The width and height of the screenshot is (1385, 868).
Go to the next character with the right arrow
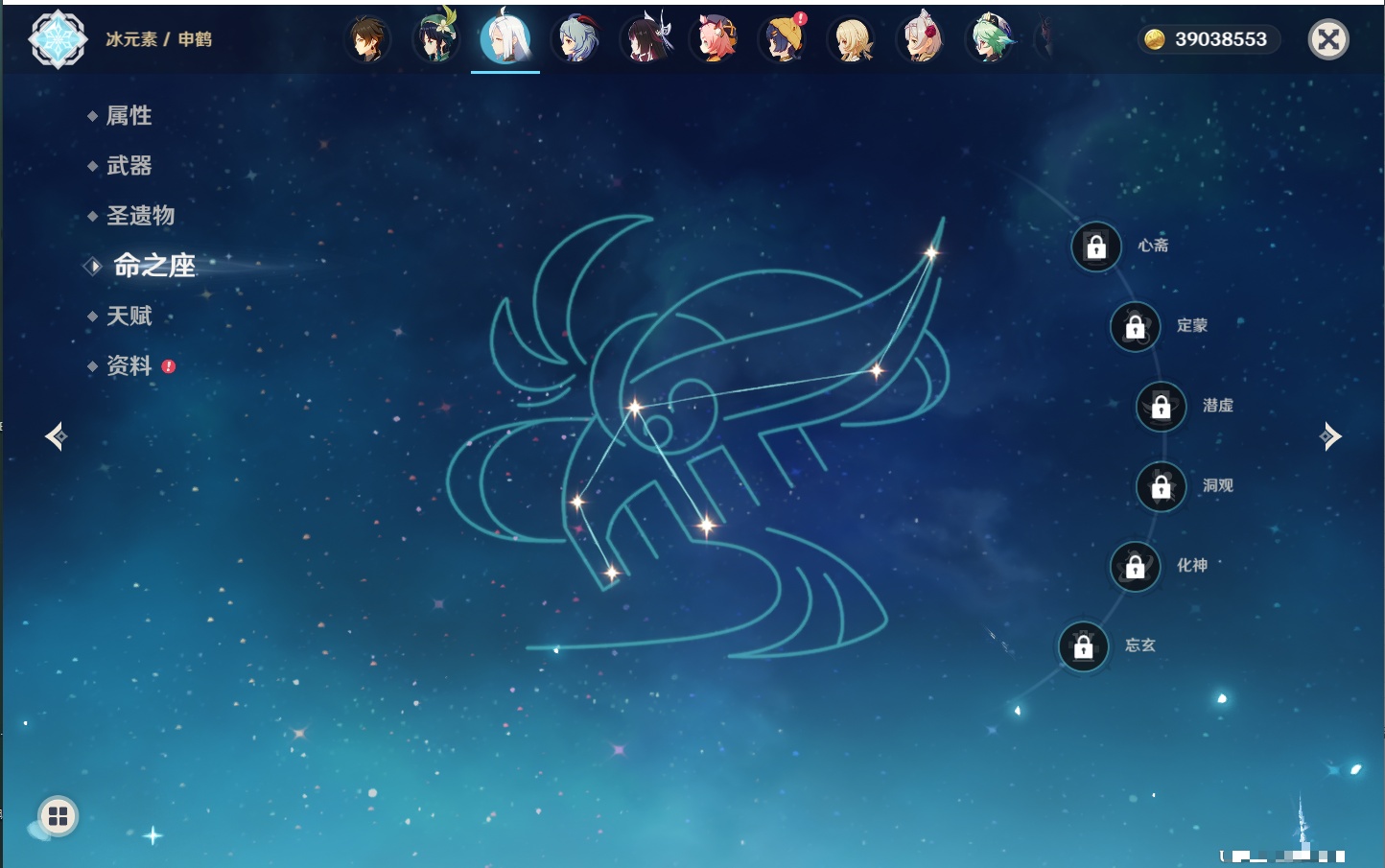(1330, 436)
